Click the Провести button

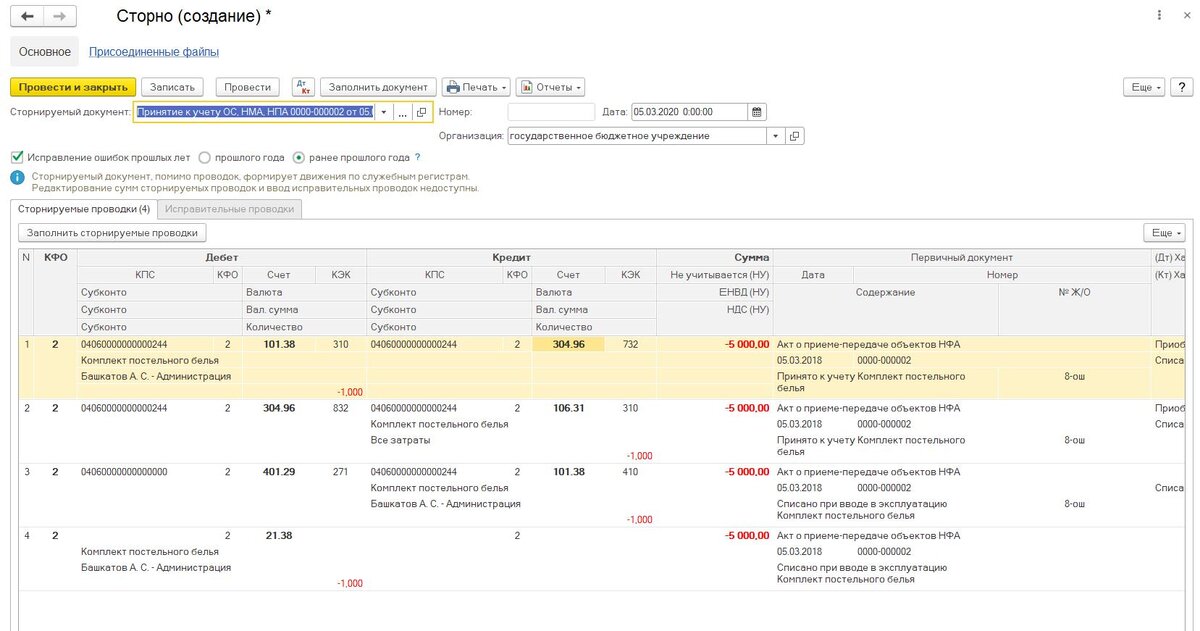pyautogui.click(x=248, y=87)
